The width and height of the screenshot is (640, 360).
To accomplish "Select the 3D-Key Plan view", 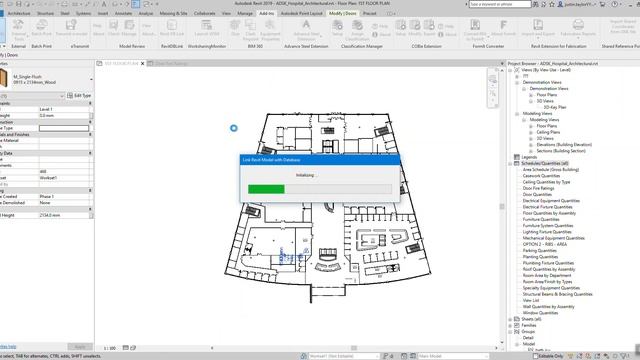I will pos(555,107).
